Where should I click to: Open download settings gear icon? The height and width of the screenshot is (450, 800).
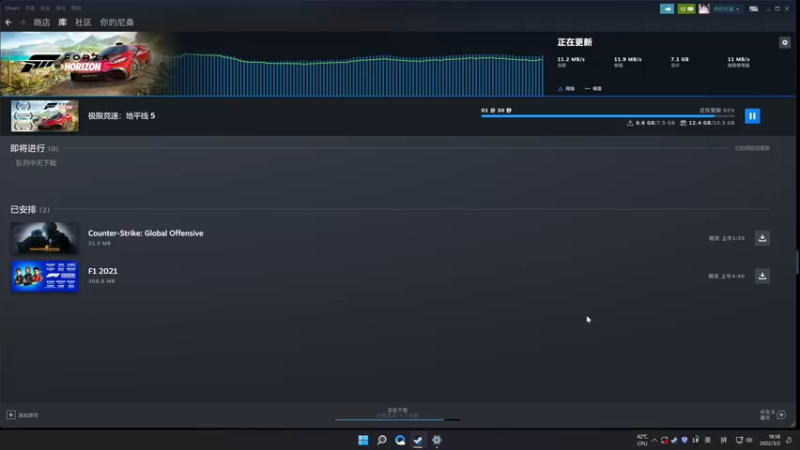tap(785, 42)
